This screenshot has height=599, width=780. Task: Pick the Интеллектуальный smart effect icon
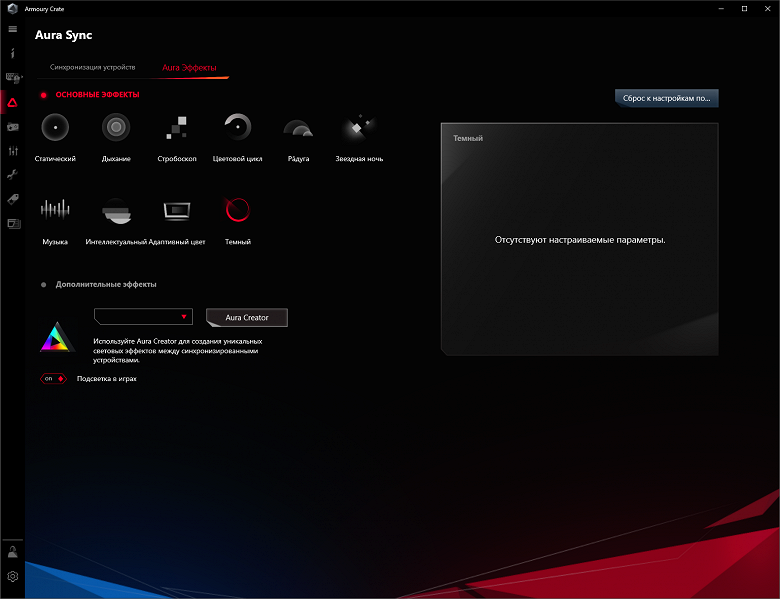point(116,210)
